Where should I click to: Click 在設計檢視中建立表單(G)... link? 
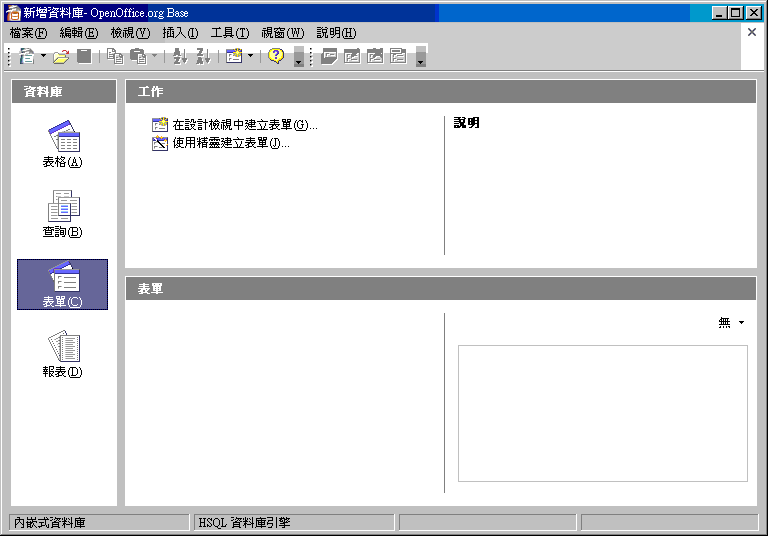point(245,125)
